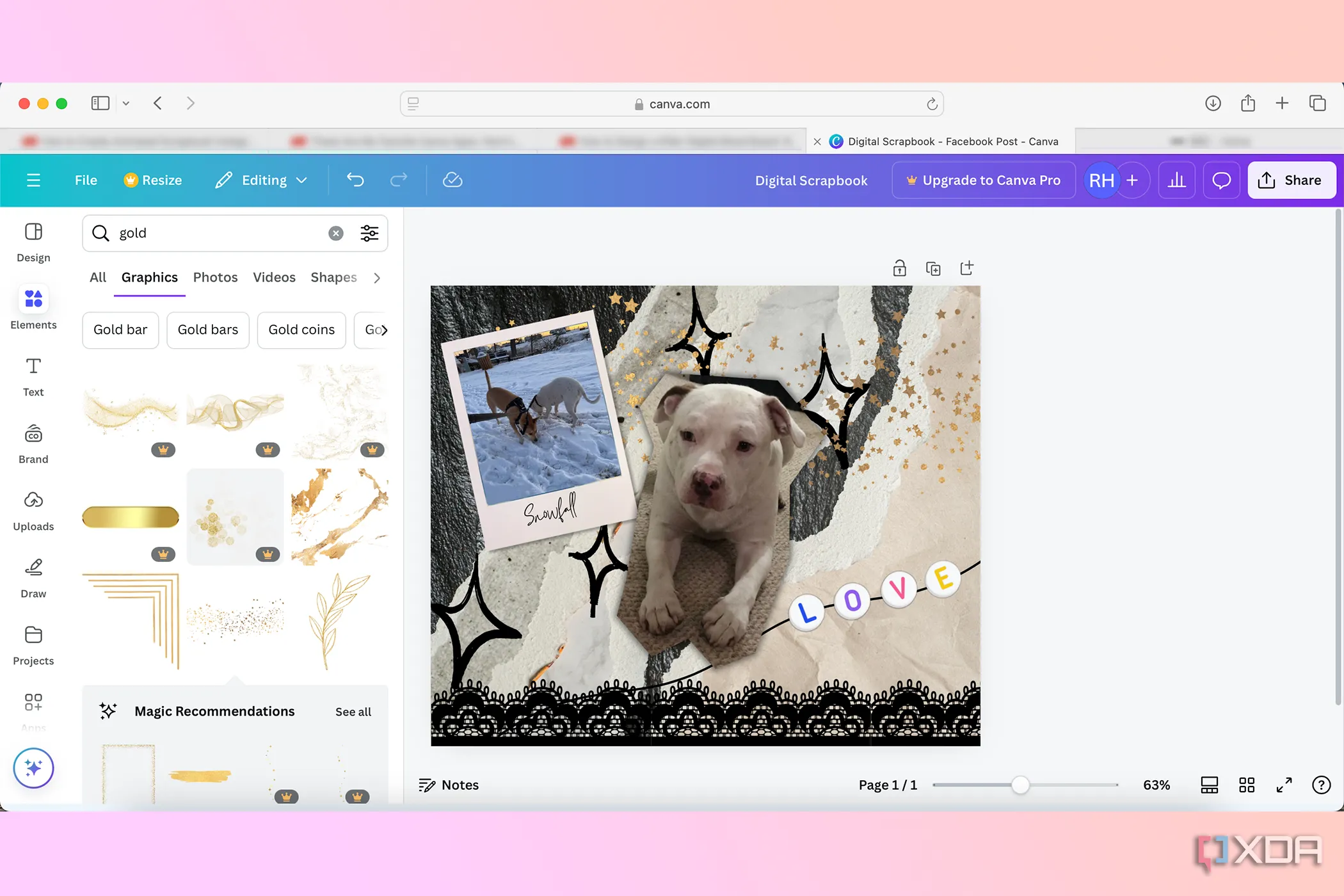The width and height of the screenshot is (1344, 896).
Task: Open a new Safari tab
Action: pos(1282,103)
